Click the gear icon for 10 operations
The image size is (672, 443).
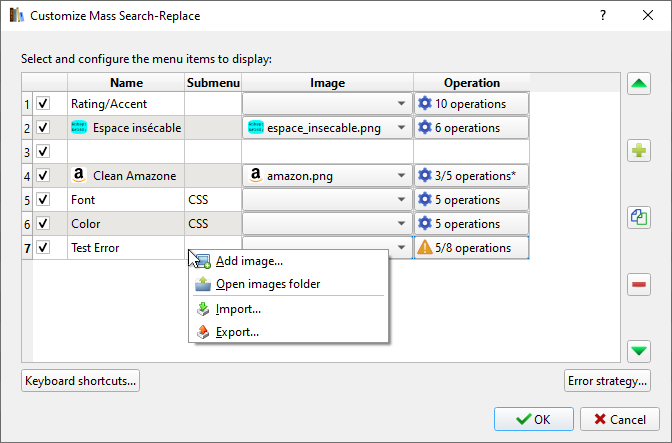point(425,103)
